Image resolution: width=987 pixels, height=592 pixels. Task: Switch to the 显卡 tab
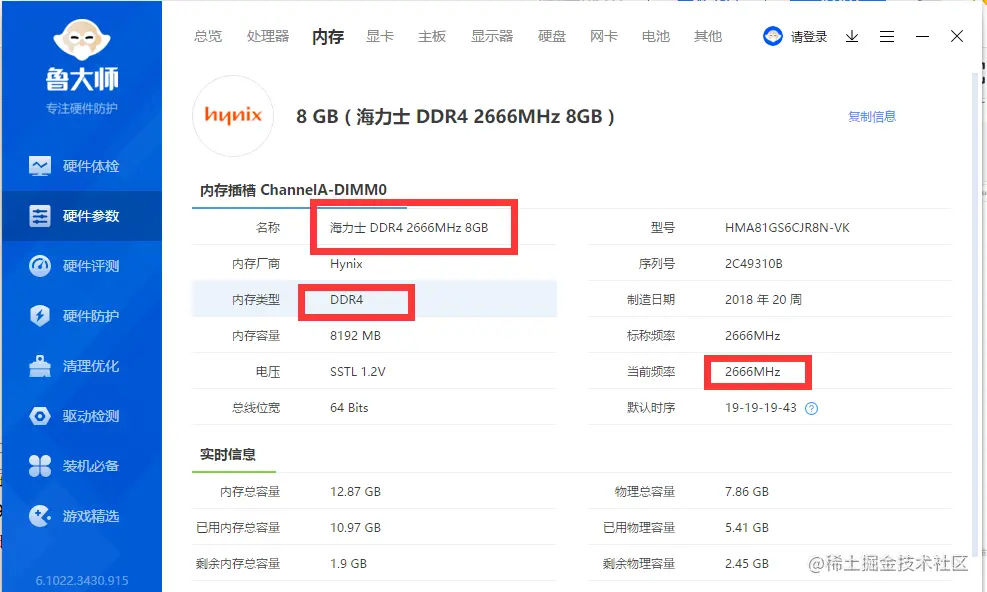click(380, 37)
